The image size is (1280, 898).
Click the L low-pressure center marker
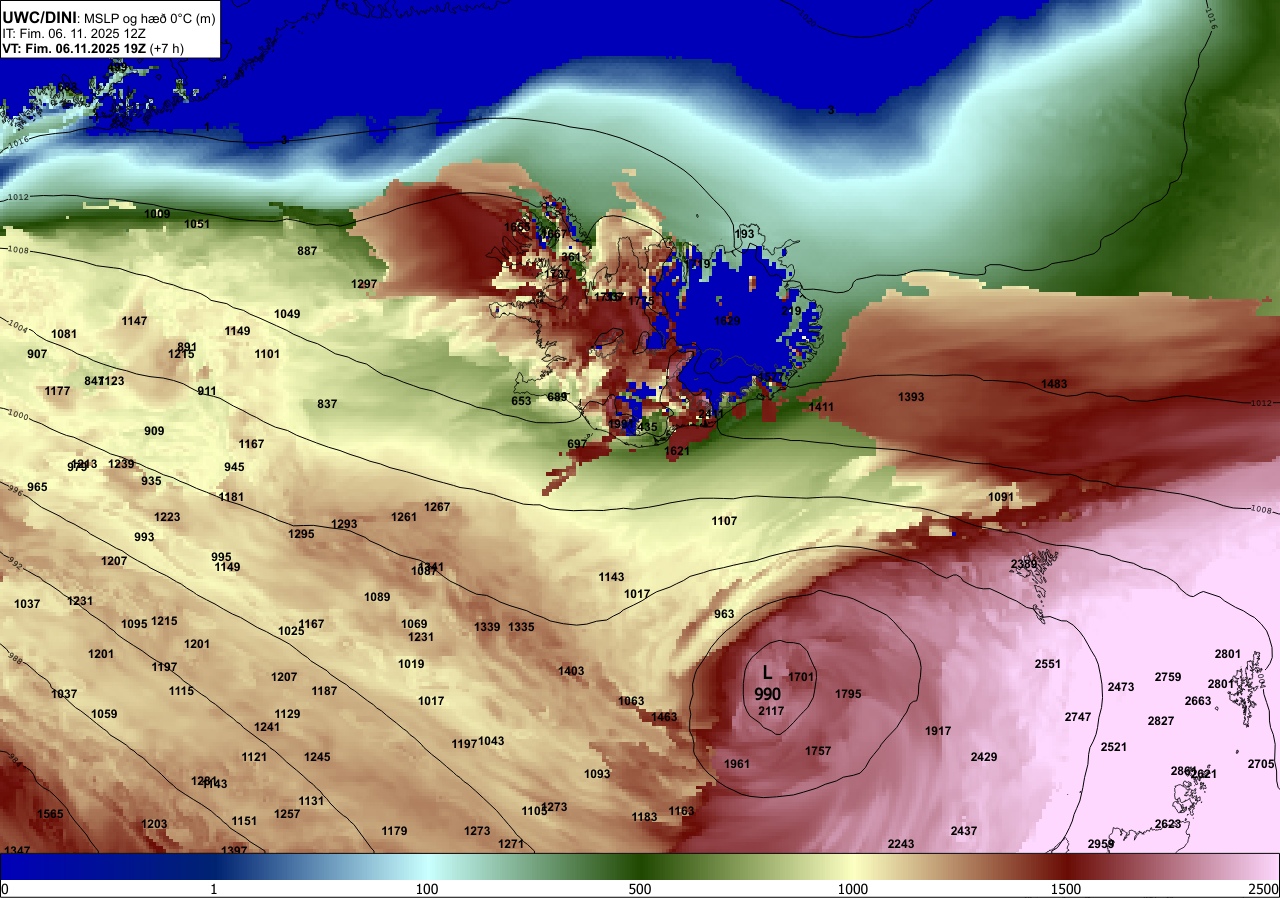(x=767, y=673)
